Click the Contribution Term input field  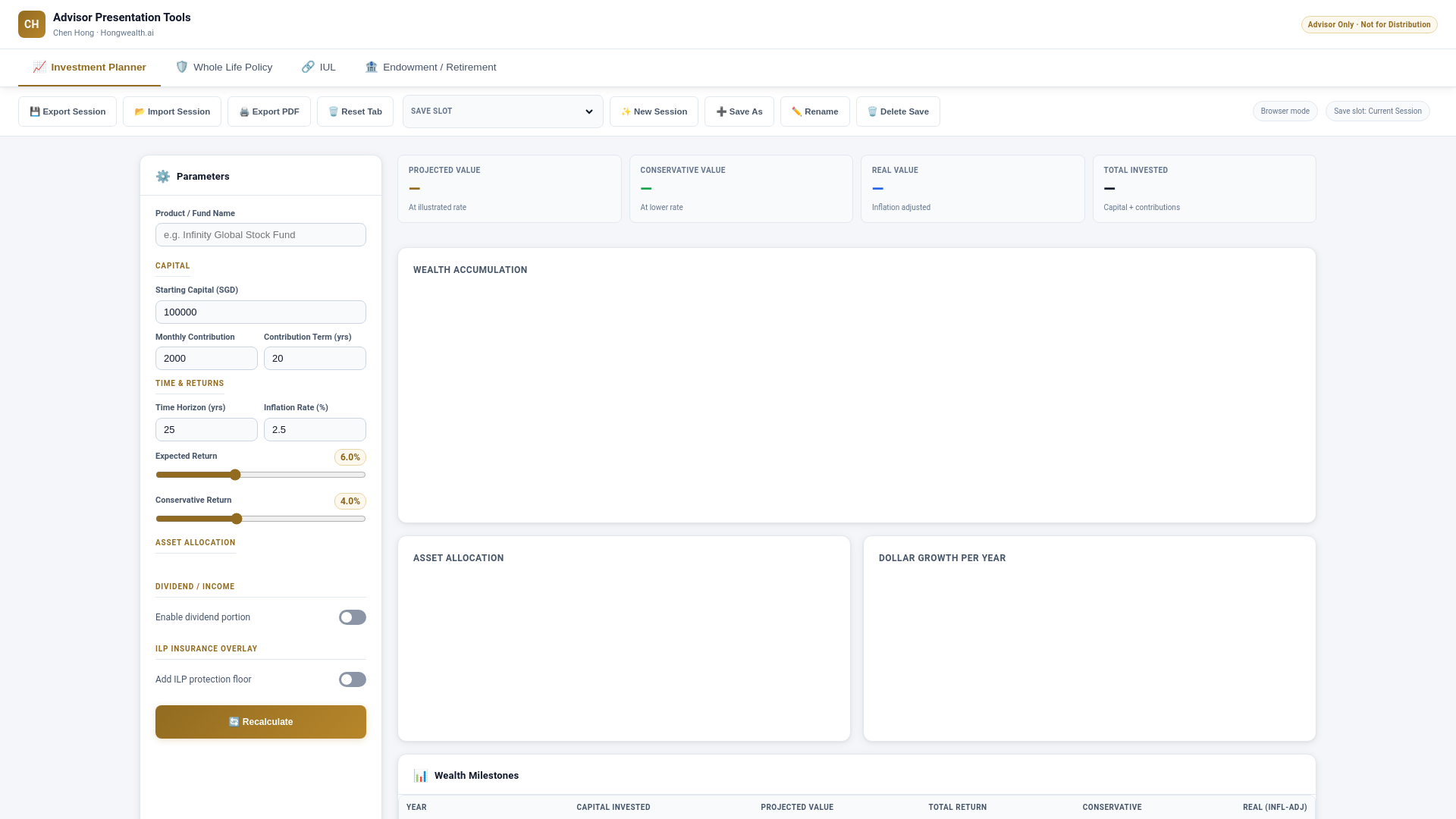click(x=315, y=358)
